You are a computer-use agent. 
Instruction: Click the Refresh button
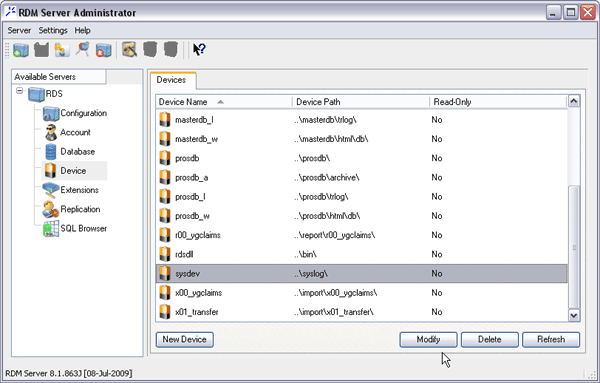coord(551,339)
